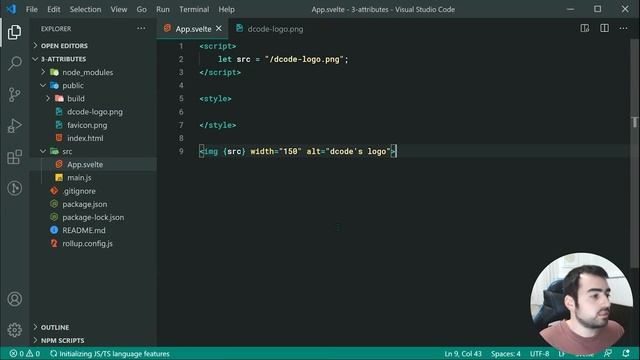This screenshot has width=640, height=360.
Task: Open package-lock.json file
Action: [x=94, y=217]
